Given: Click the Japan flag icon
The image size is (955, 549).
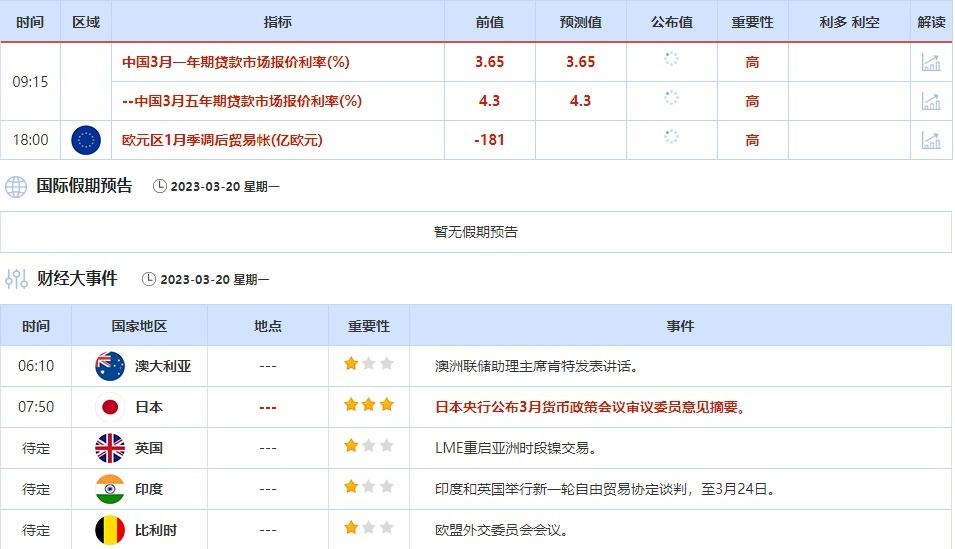Looking at the screenshot, I should coord(109,407).
